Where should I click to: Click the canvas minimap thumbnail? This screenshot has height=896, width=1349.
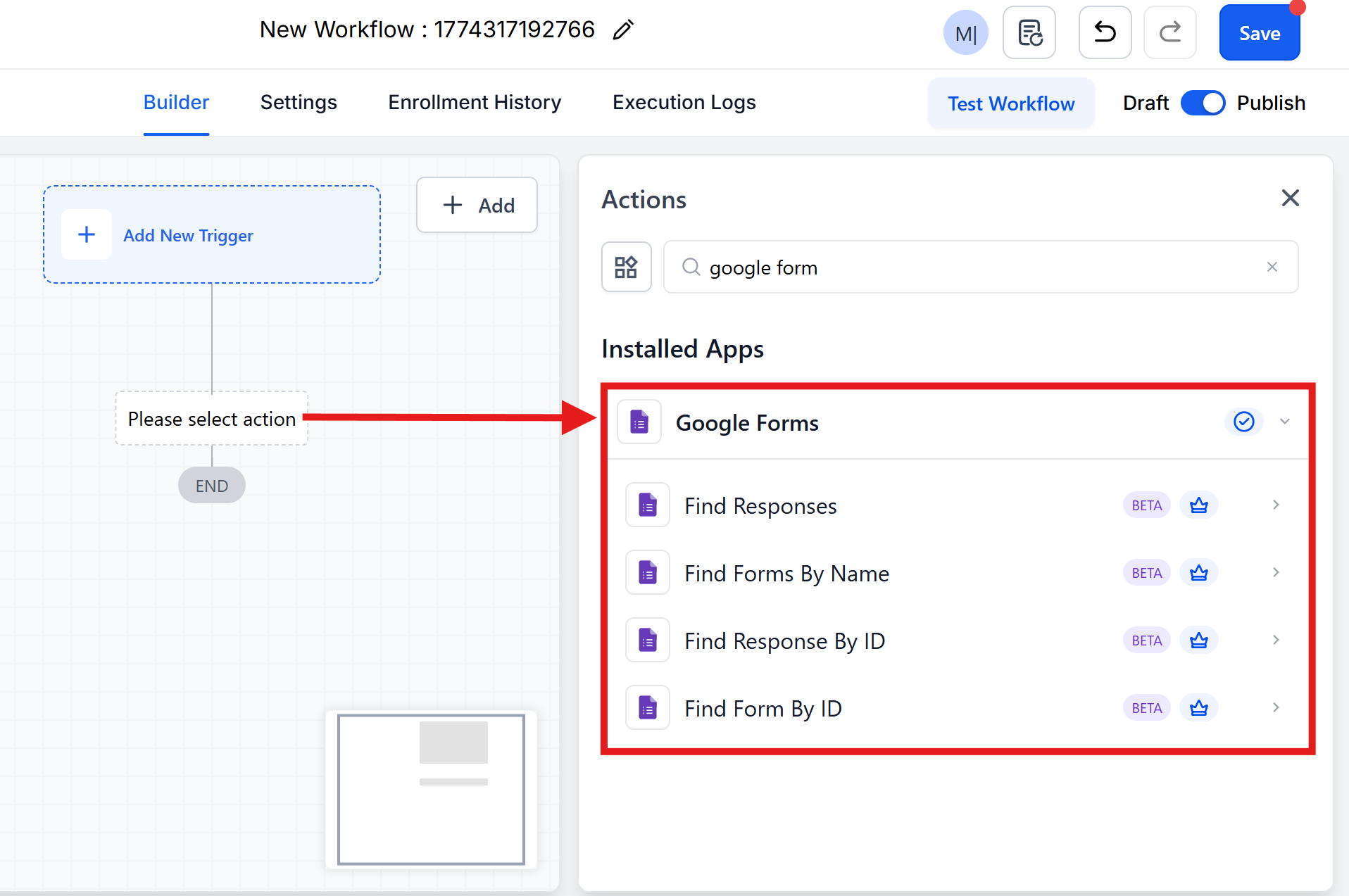click(x=431, y=789)
